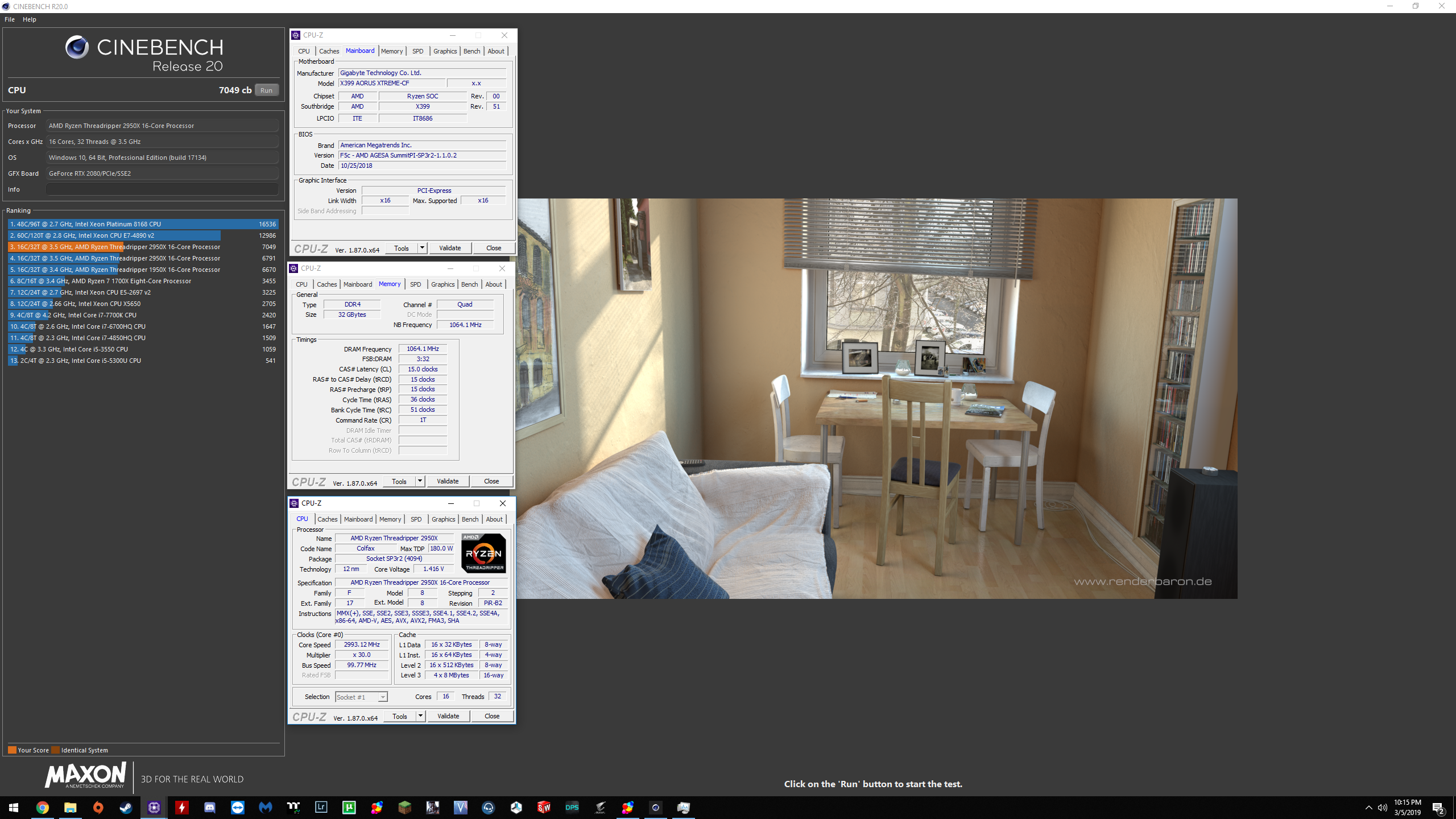Click the white cube taskbar icon
Screen dimensions: 1456x819
[x=516, y=808]
